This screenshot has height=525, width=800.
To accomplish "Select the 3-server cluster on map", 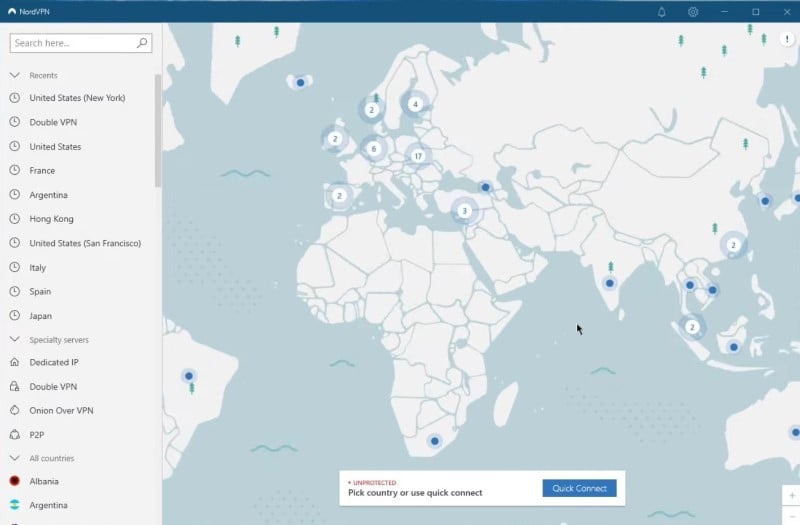I will [x=464, y=211].
